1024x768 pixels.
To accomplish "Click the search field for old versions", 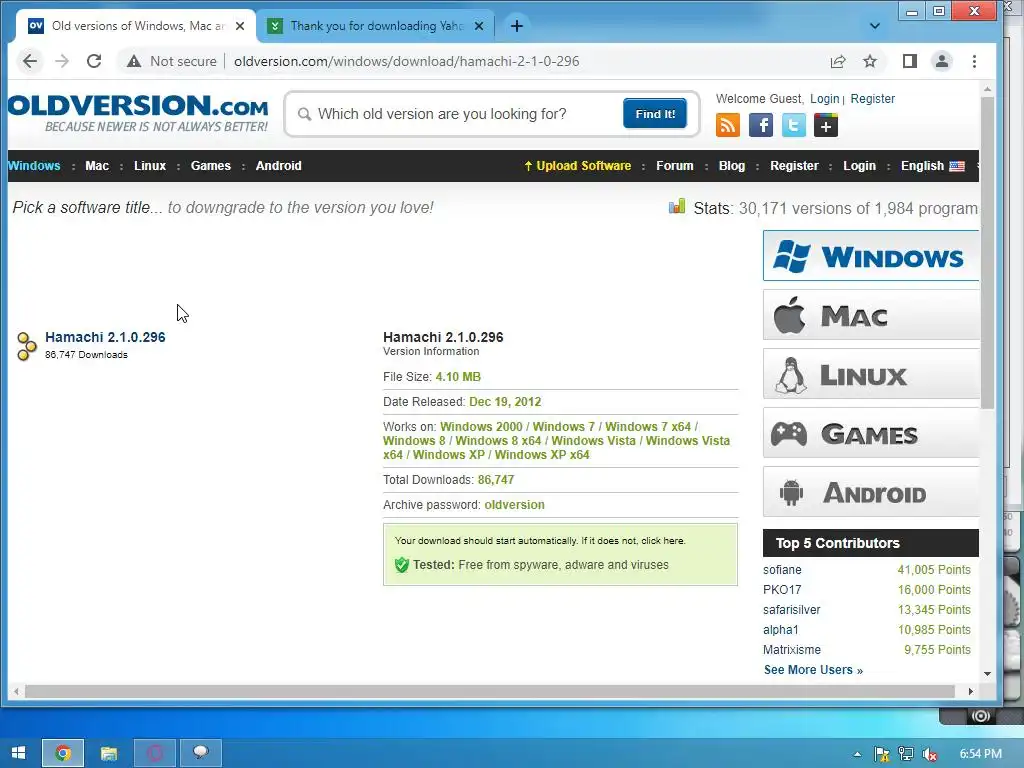I will 457,114.
